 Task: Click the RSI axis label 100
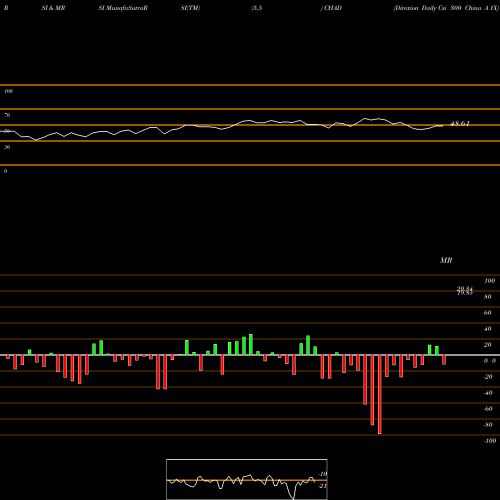click(8, 91)
